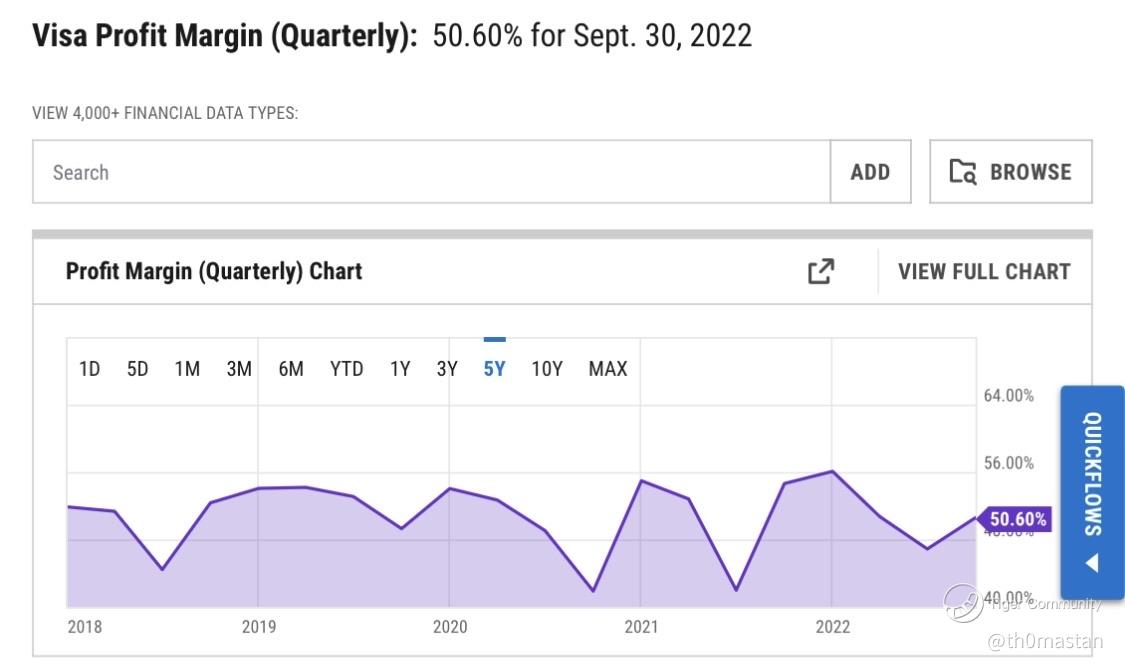Switch chart to 3Y range
1125x666 pixels.
[x=447, y=369]
